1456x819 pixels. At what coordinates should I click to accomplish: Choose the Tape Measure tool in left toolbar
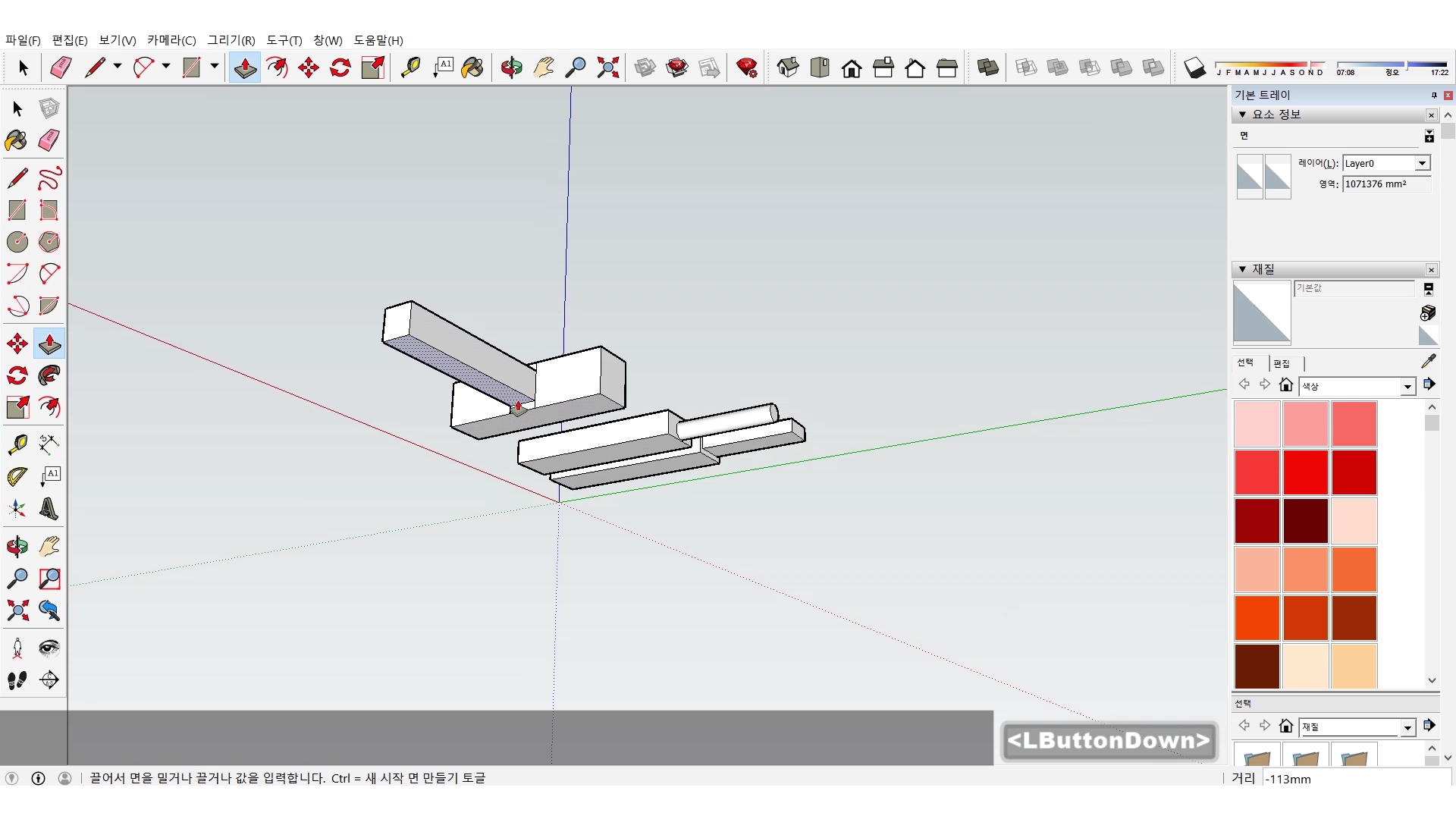tap(17, 444)
